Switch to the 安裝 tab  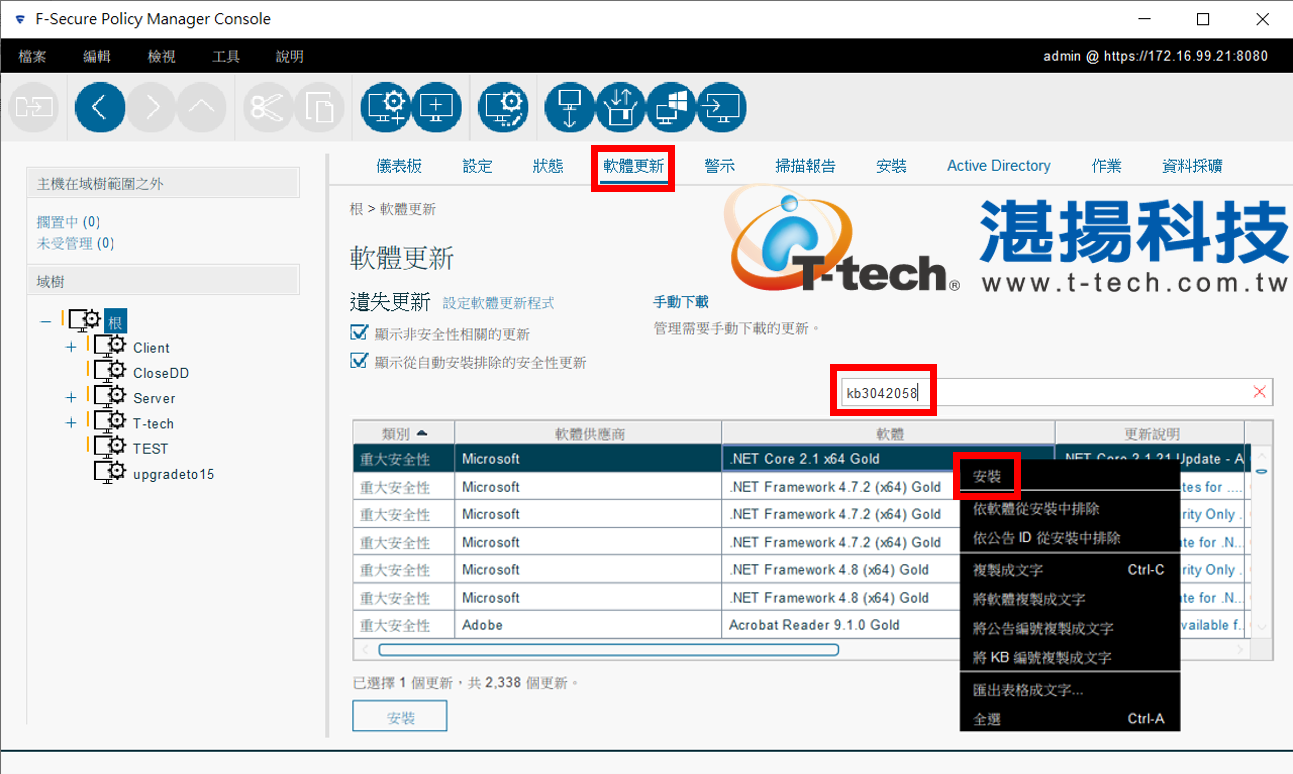point(891,166)
